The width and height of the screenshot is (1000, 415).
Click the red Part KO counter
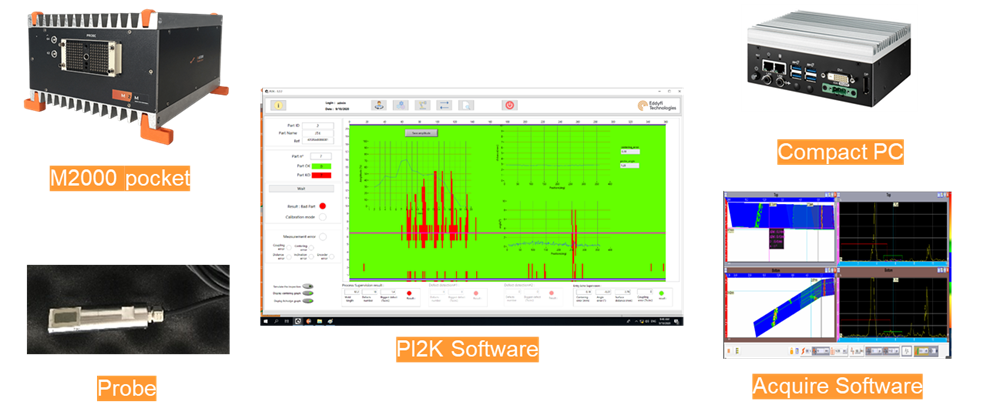click(x=321, y=175)
